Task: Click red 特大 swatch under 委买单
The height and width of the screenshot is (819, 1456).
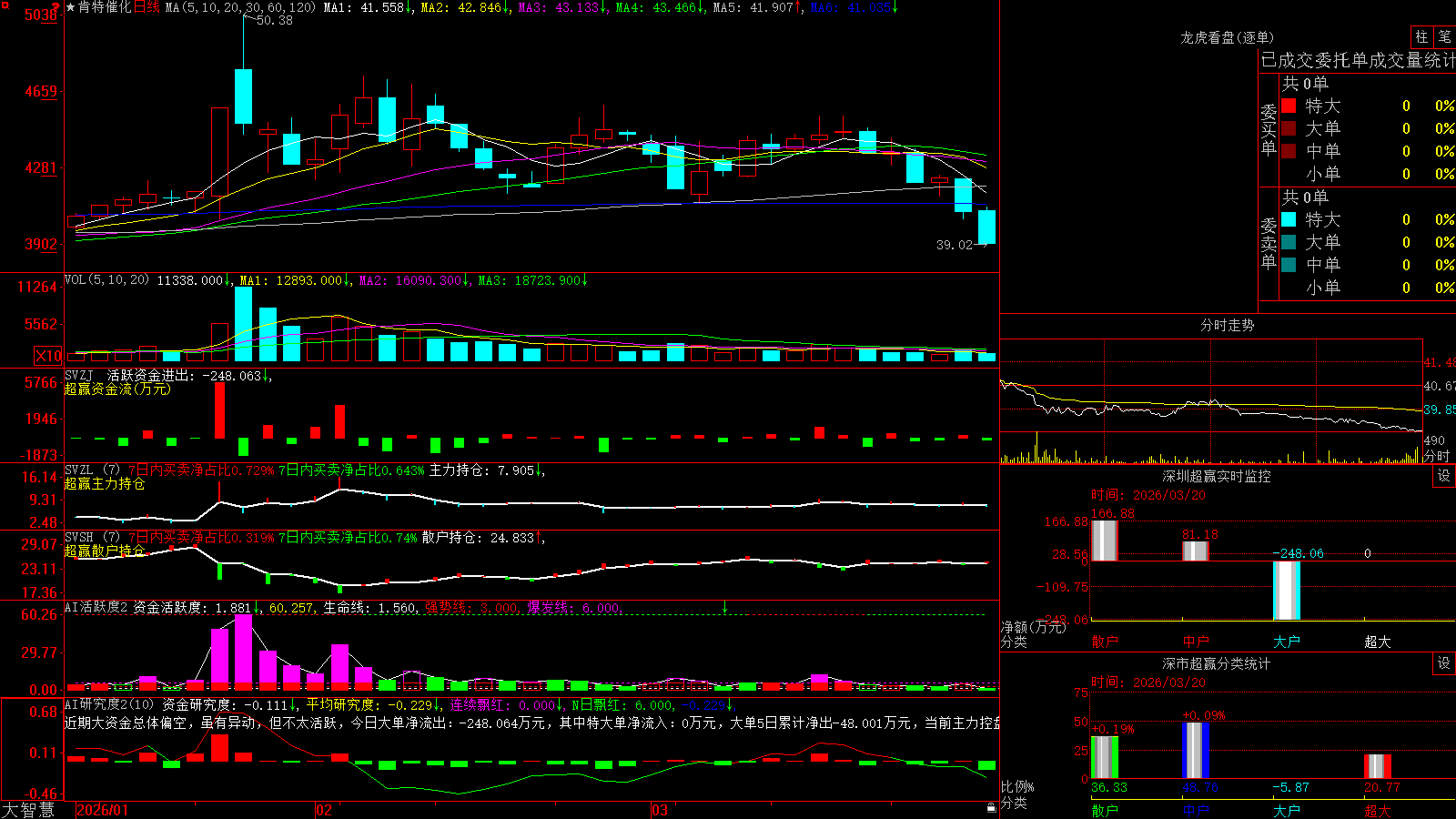Action: [x=1289, y=106]
